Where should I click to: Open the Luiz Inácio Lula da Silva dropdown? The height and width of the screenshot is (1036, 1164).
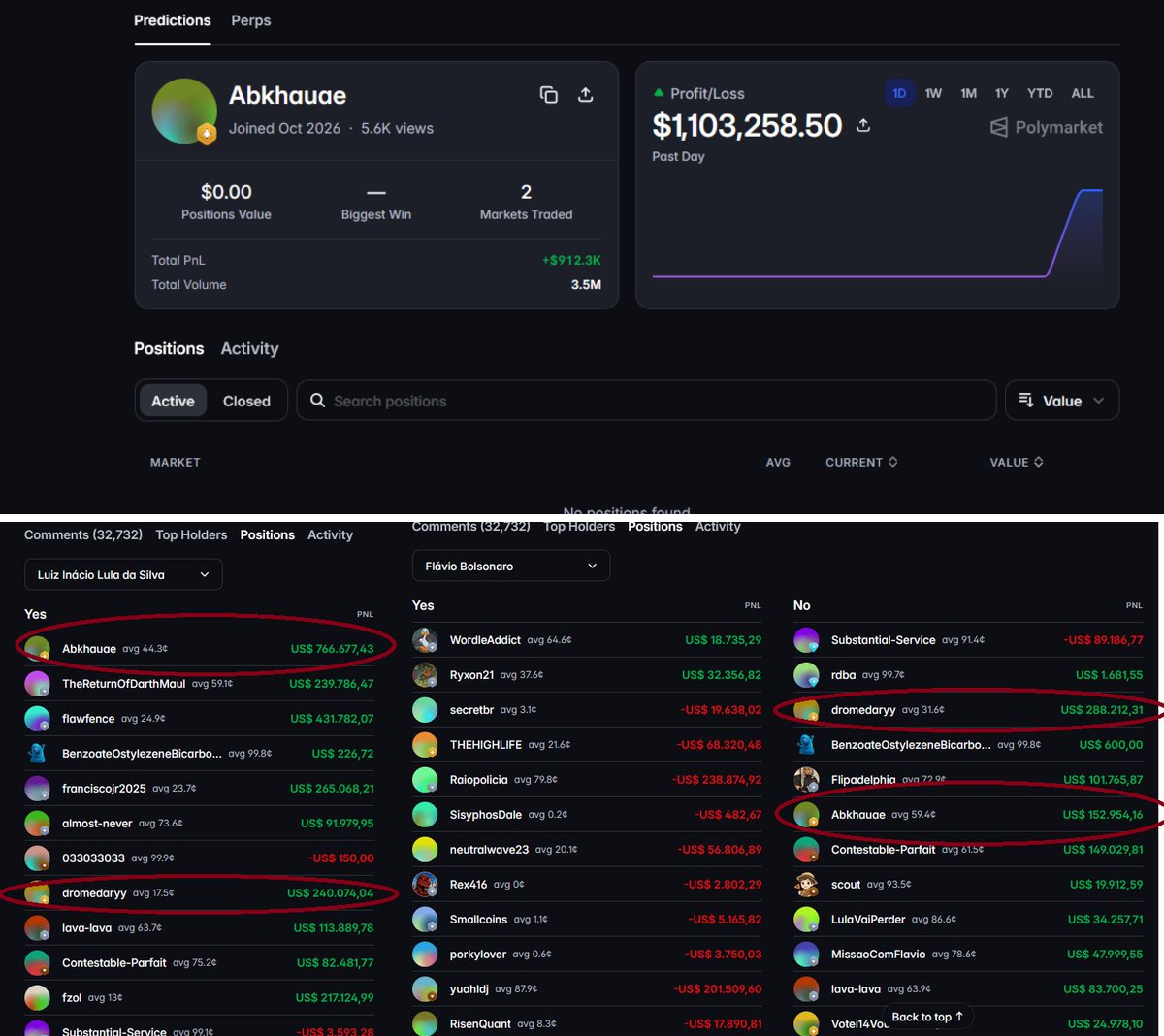click(123, 574)
